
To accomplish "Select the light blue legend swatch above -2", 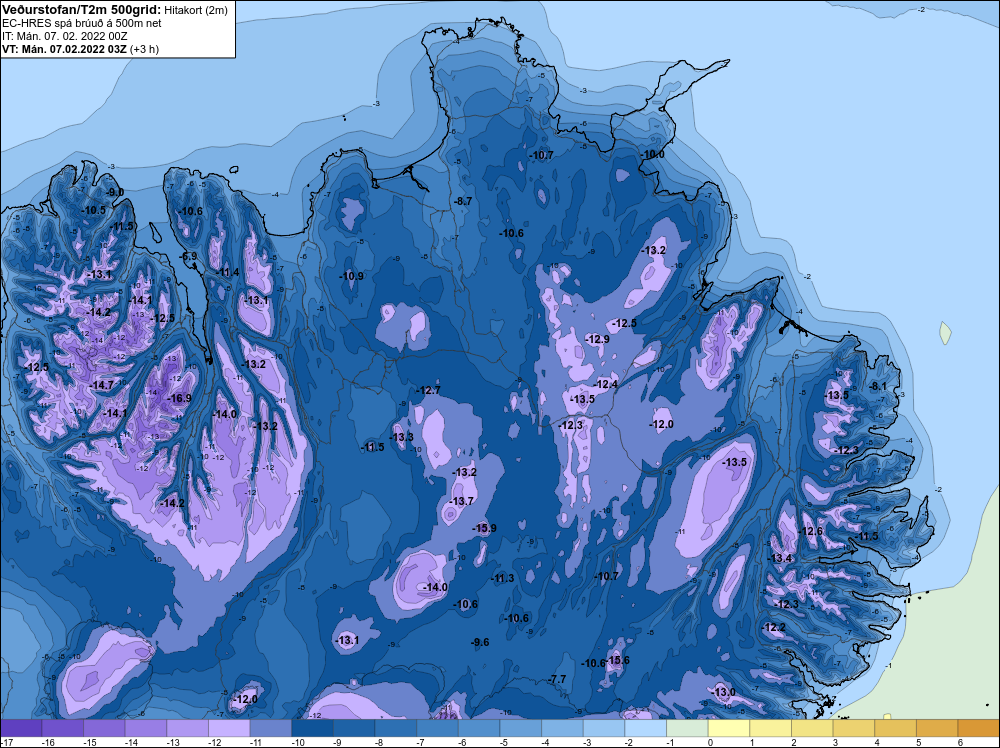I will click(x=645, y=727).
